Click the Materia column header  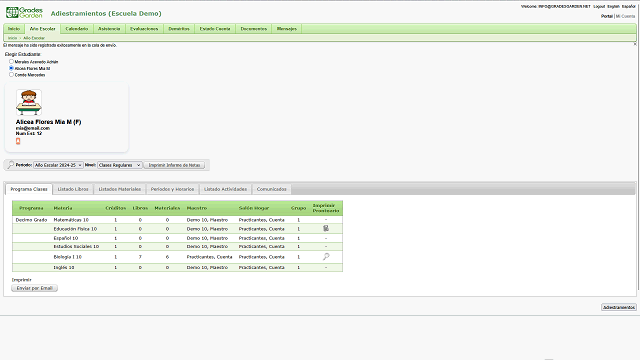click(x=63, y=208)
